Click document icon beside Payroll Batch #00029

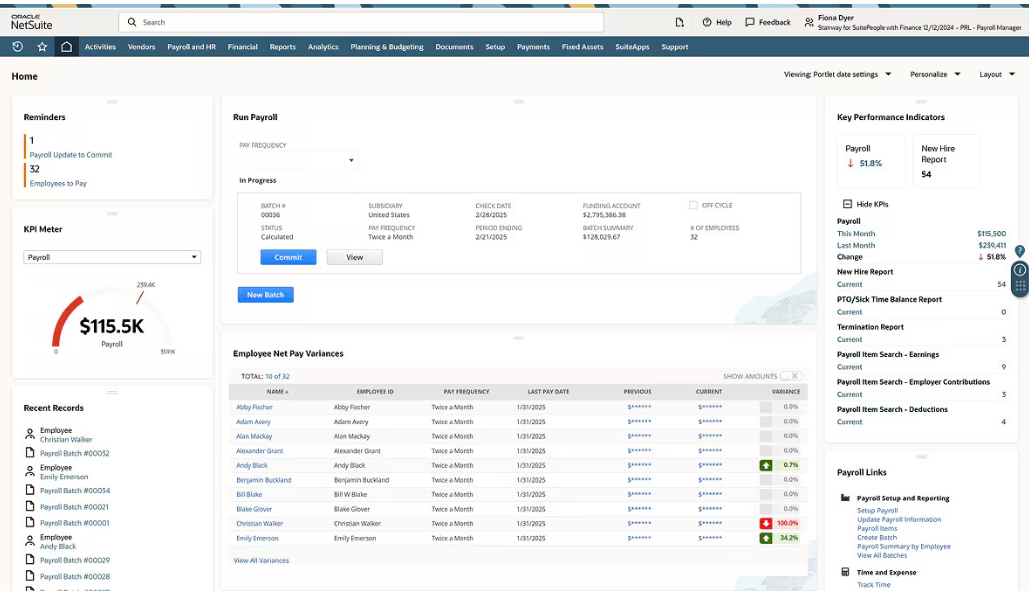pyautogui.click(x=30, y=560)
